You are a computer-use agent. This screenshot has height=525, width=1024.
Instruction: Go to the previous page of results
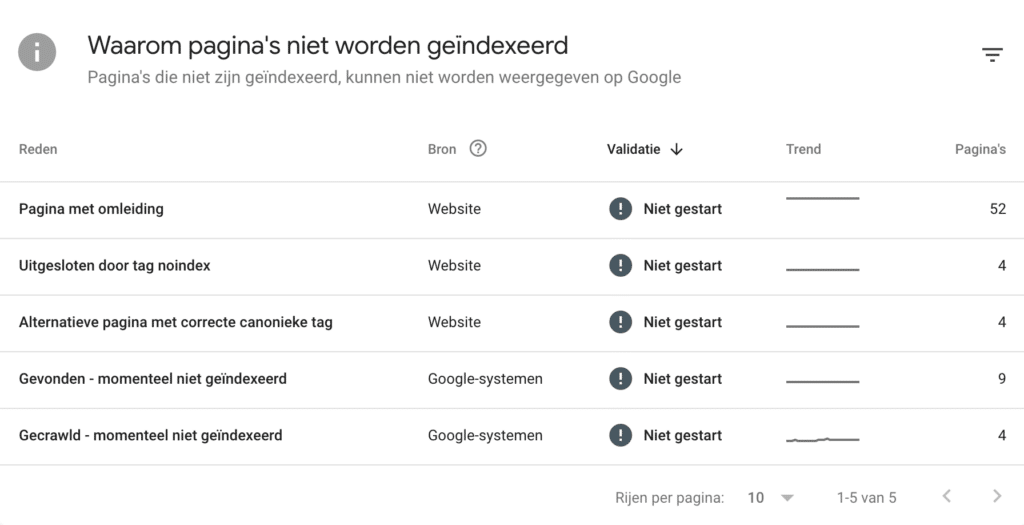[946, 496]
